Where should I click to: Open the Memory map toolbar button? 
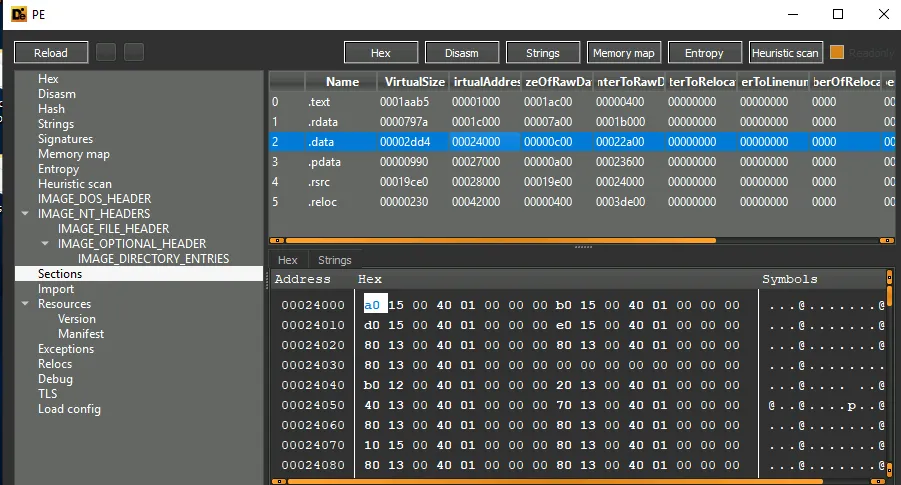tap(623, 53)
